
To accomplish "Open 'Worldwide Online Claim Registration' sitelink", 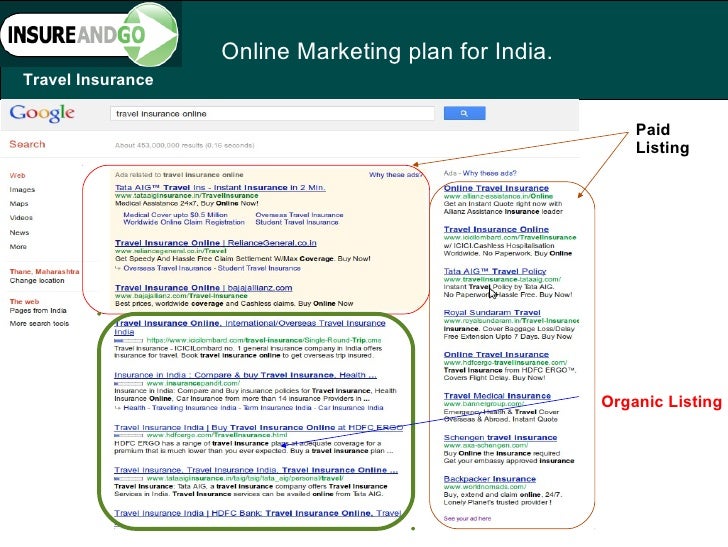I will pyautogui.click(x=184, y=222).
